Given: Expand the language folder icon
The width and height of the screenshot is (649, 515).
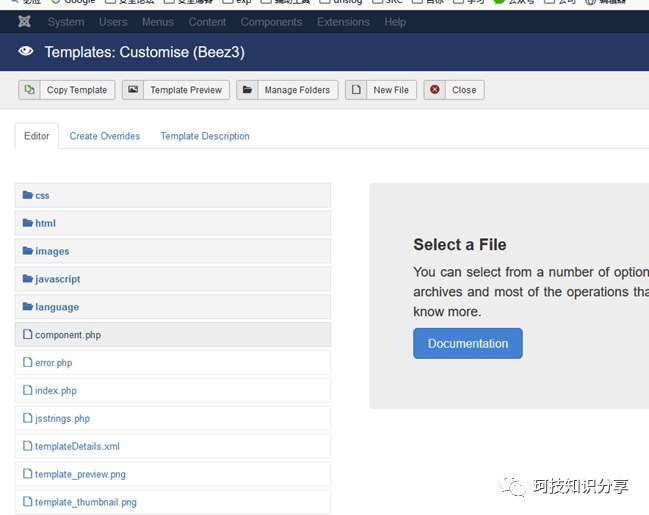Looking at the screenshot, I should (28, 306).
